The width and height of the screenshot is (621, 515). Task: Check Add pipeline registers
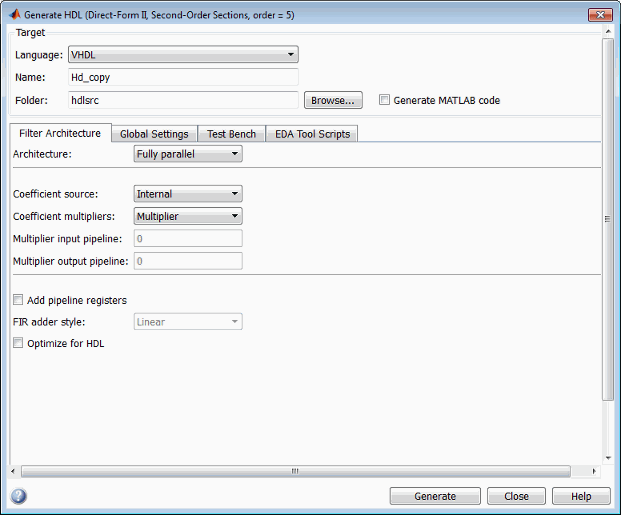[18, 300]
